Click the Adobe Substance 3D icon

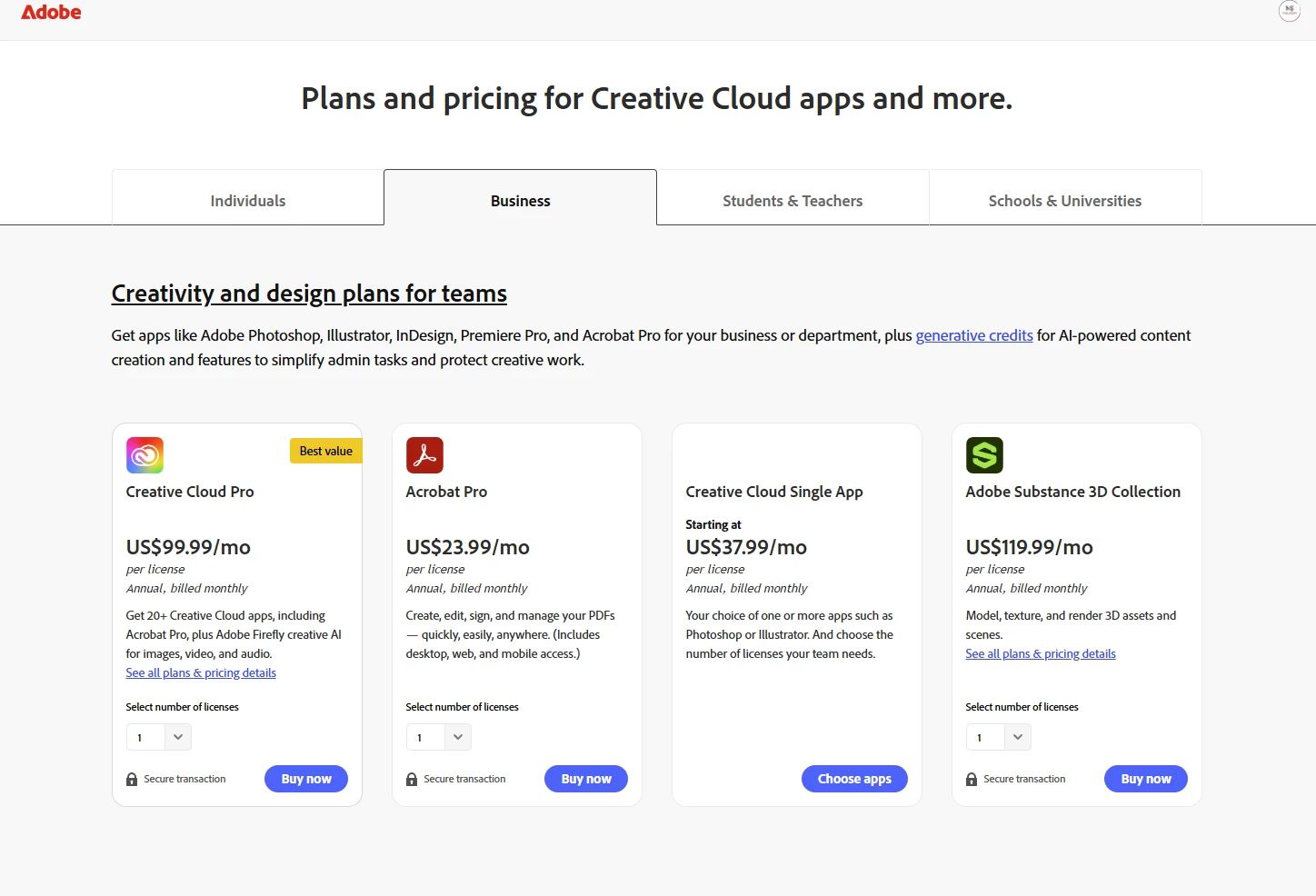[x=984, y=455]
